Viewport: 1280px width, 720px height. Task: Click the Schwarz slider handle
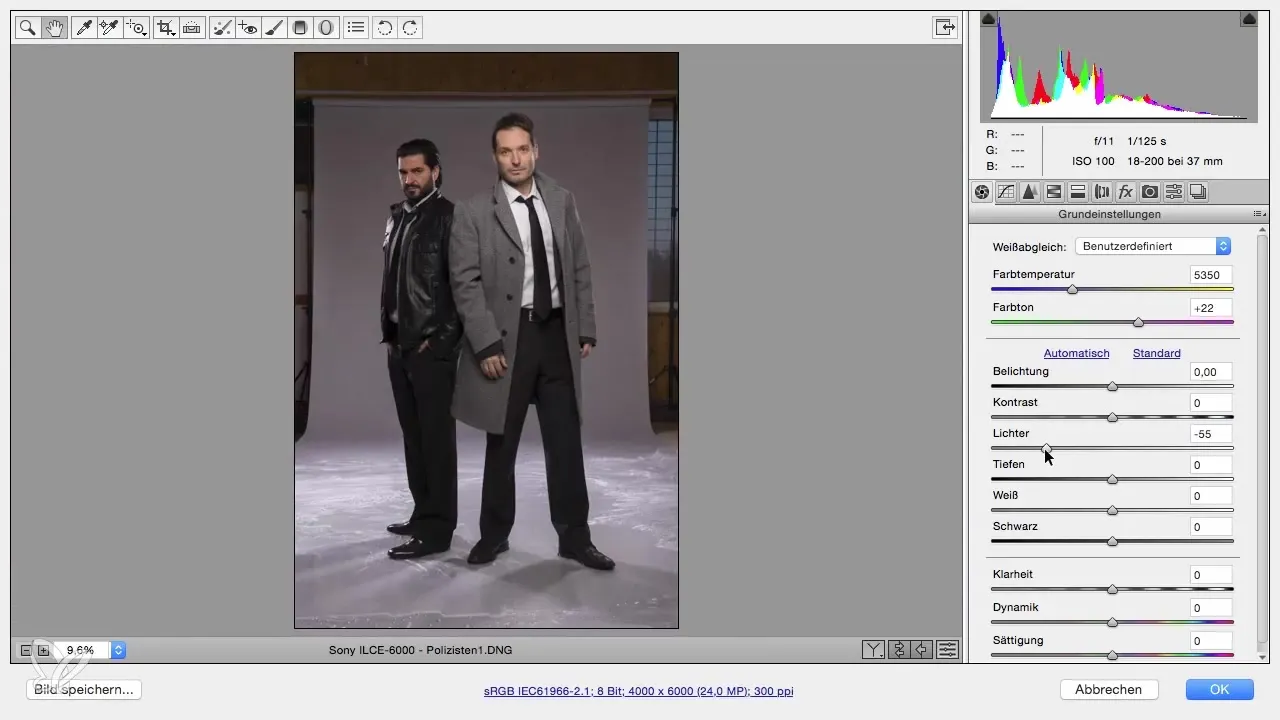[1112, 541]
